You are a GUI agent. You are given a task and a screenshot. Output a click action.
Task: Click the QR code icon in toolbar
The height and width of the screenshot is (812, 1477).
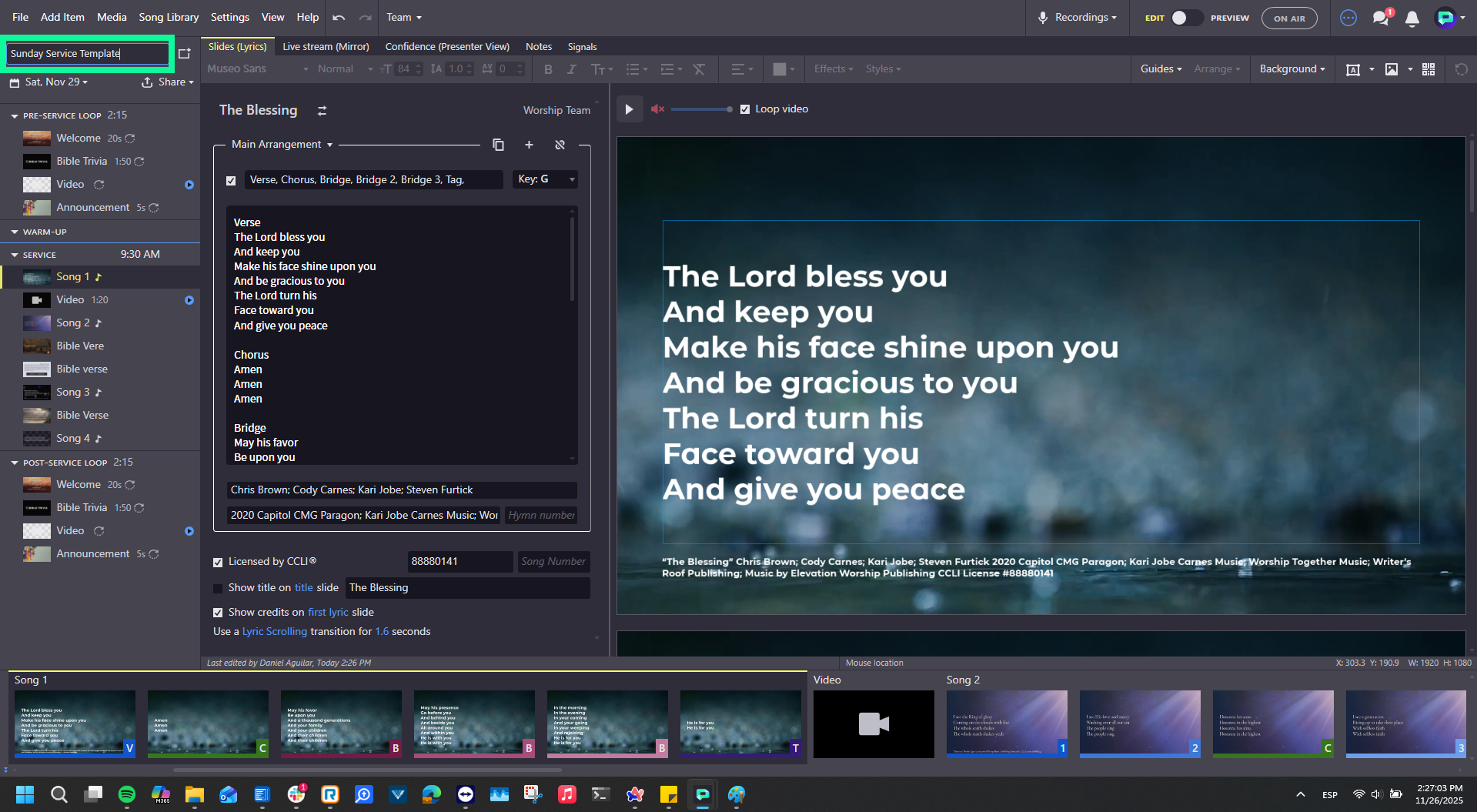point(1429,69)
